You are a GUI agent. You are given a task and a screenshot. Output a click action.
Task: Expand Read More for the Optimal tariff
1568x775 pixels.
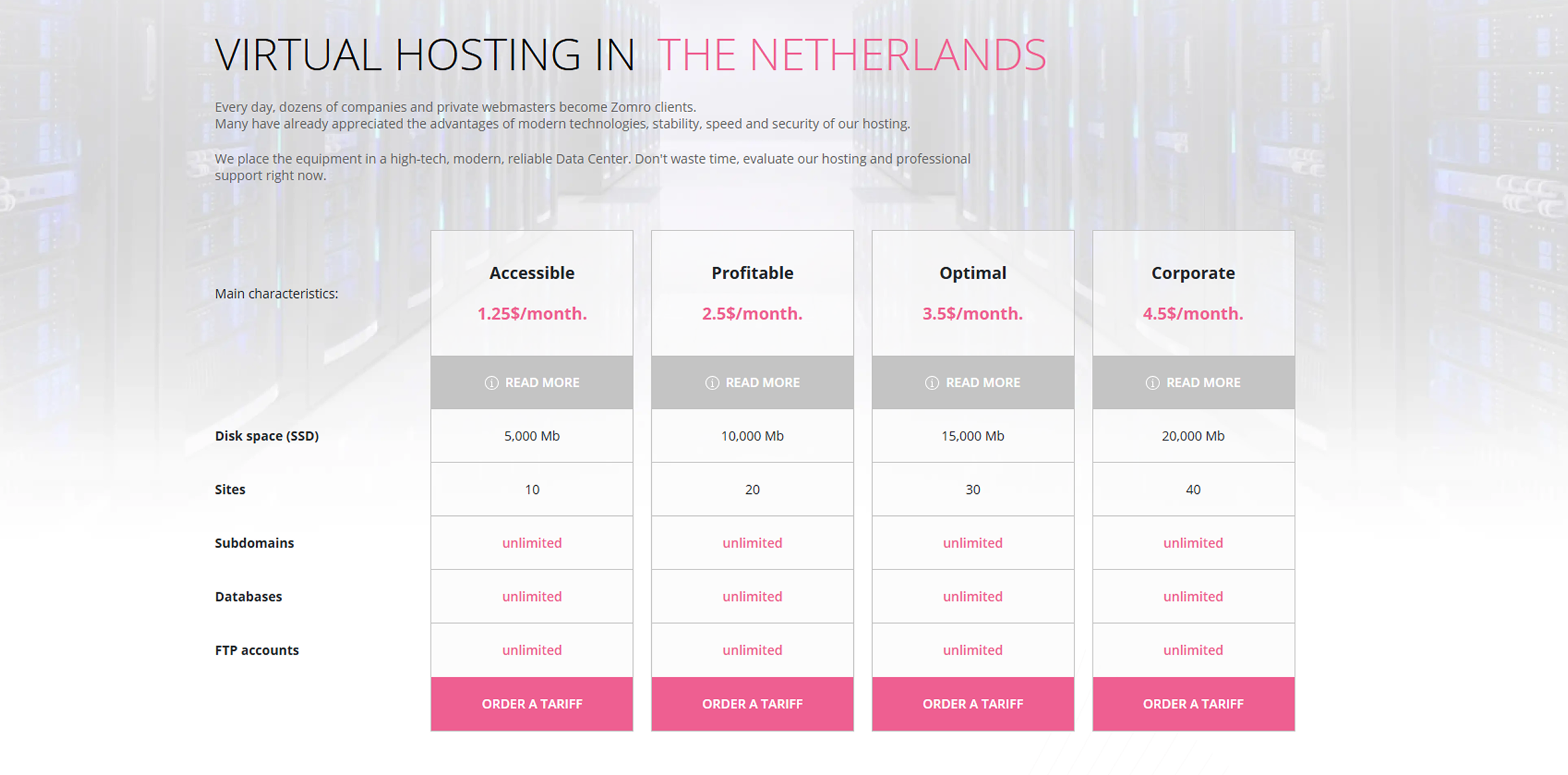point(973,382)
